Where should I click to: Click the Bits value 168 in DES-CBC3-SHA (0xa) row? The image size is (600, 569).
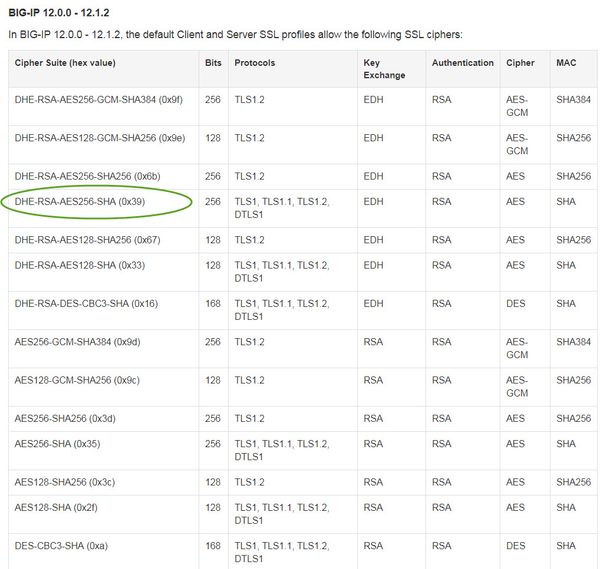[x=213, y=546]
